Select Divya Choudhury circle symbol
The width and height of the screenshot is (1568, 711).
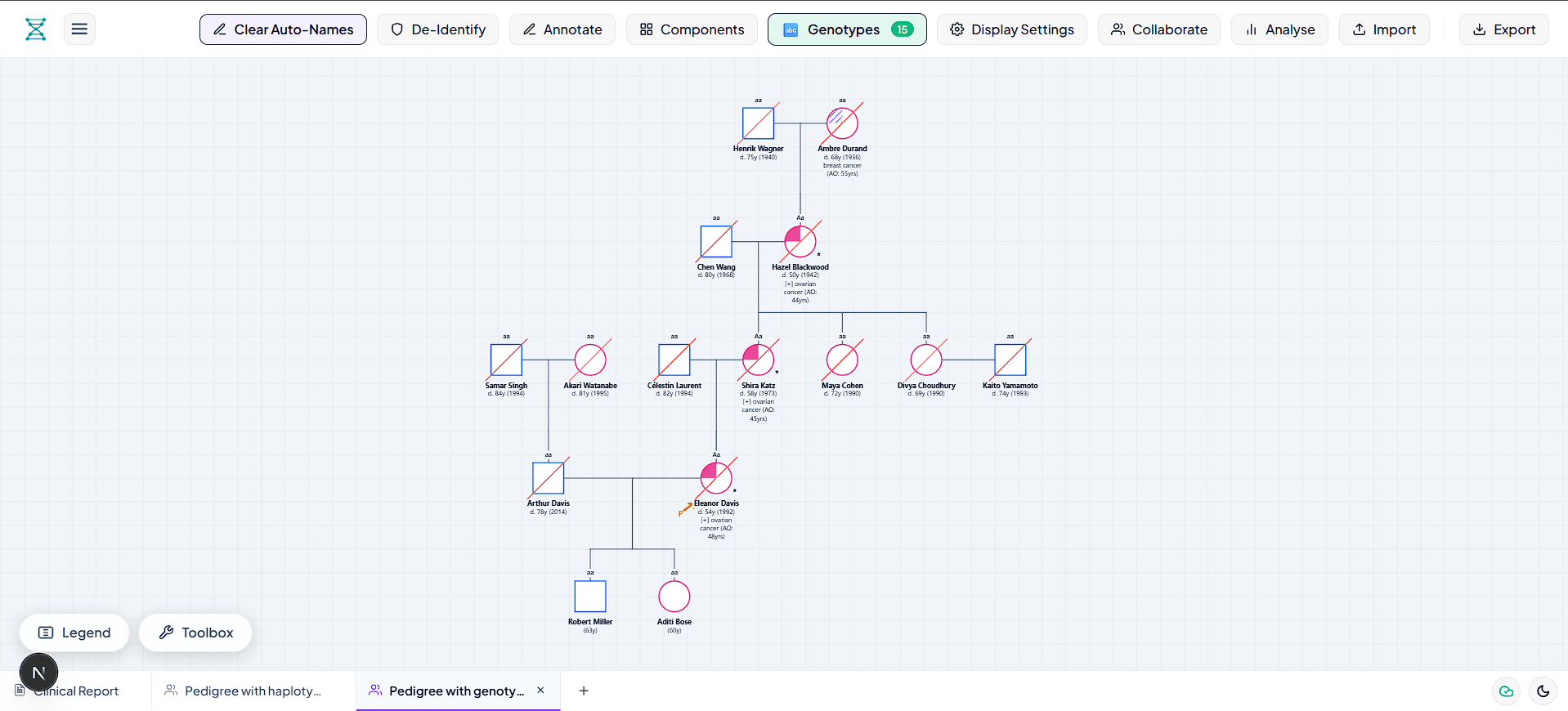[x=926, y=360]
